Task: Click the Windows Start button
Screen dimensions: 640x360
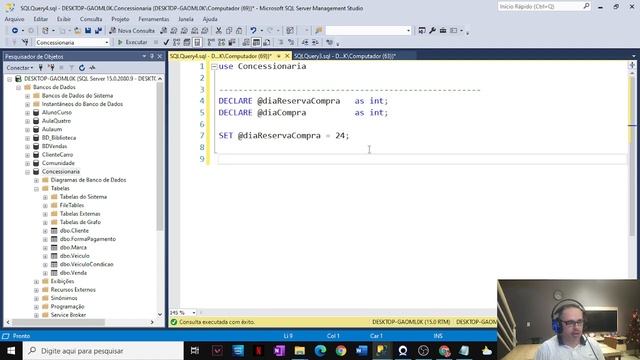Action: [x=11, y=351]
